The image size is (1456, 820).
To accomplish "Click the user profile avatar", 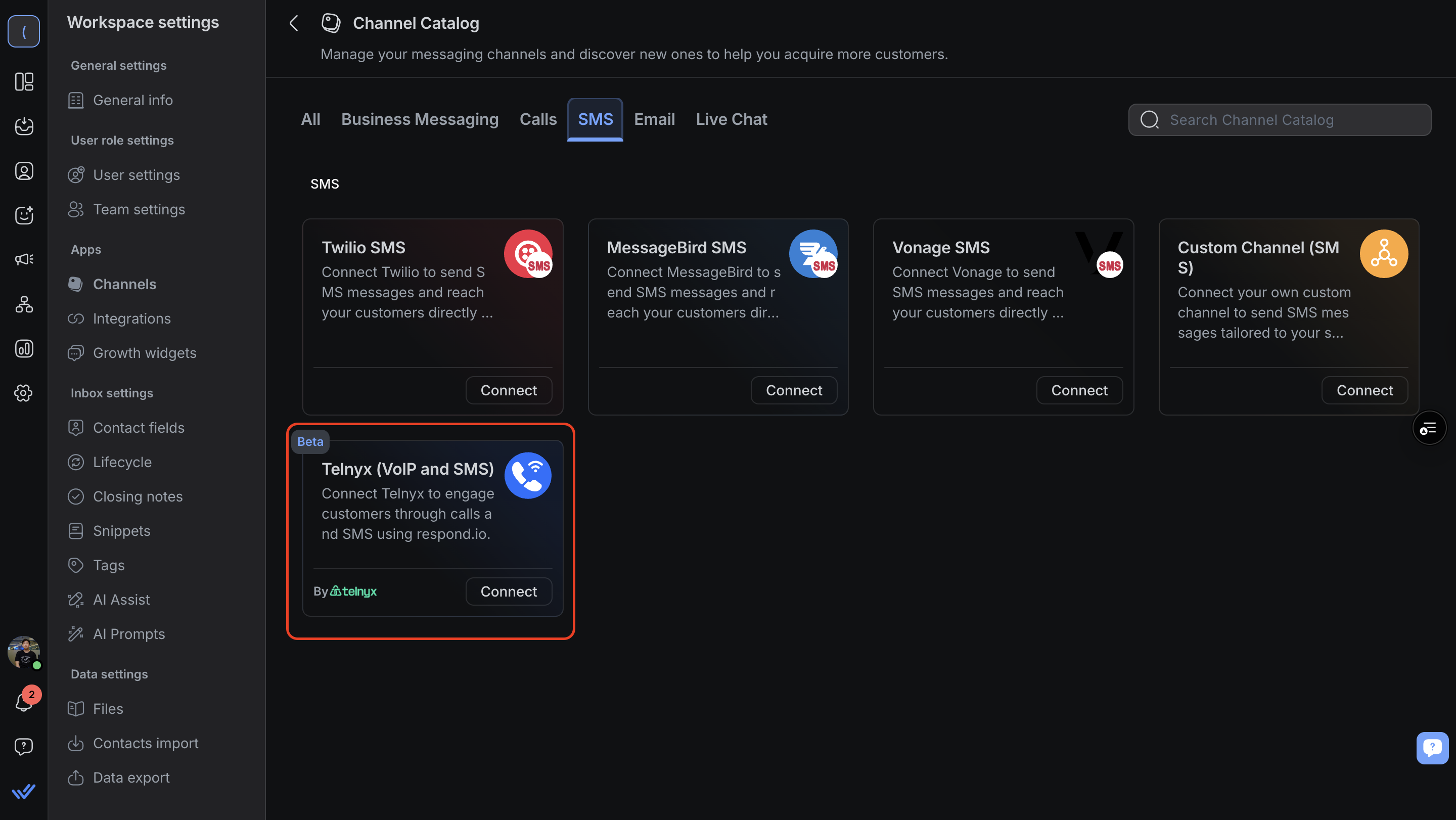I will pos(23,652).
